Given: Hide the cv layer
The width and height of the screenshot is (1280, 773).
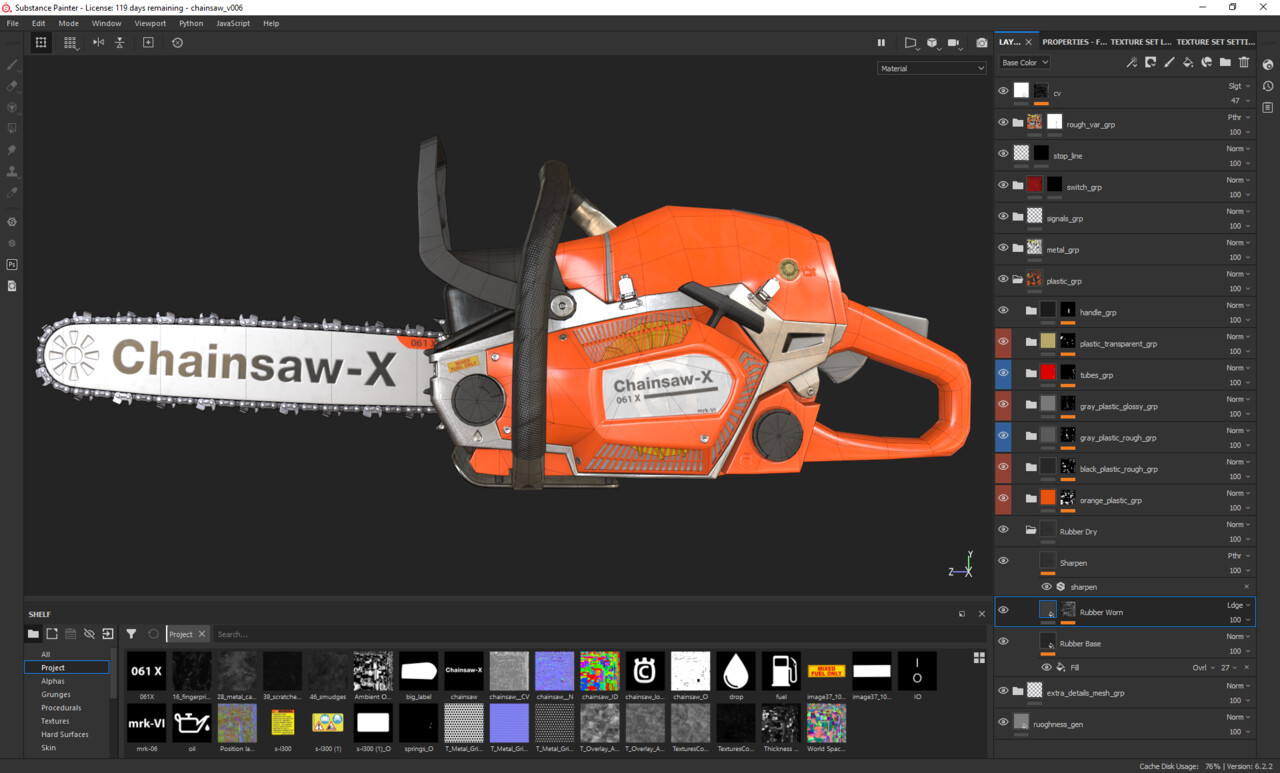Looking at the screenshot, I should (x=1003, y=91).
